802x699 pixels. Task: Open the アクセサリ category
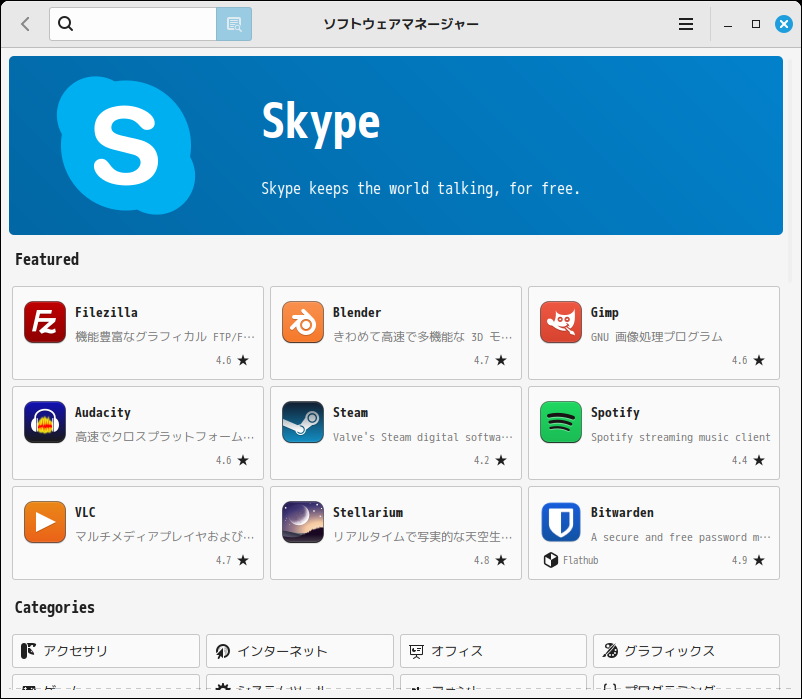(106, 651)
